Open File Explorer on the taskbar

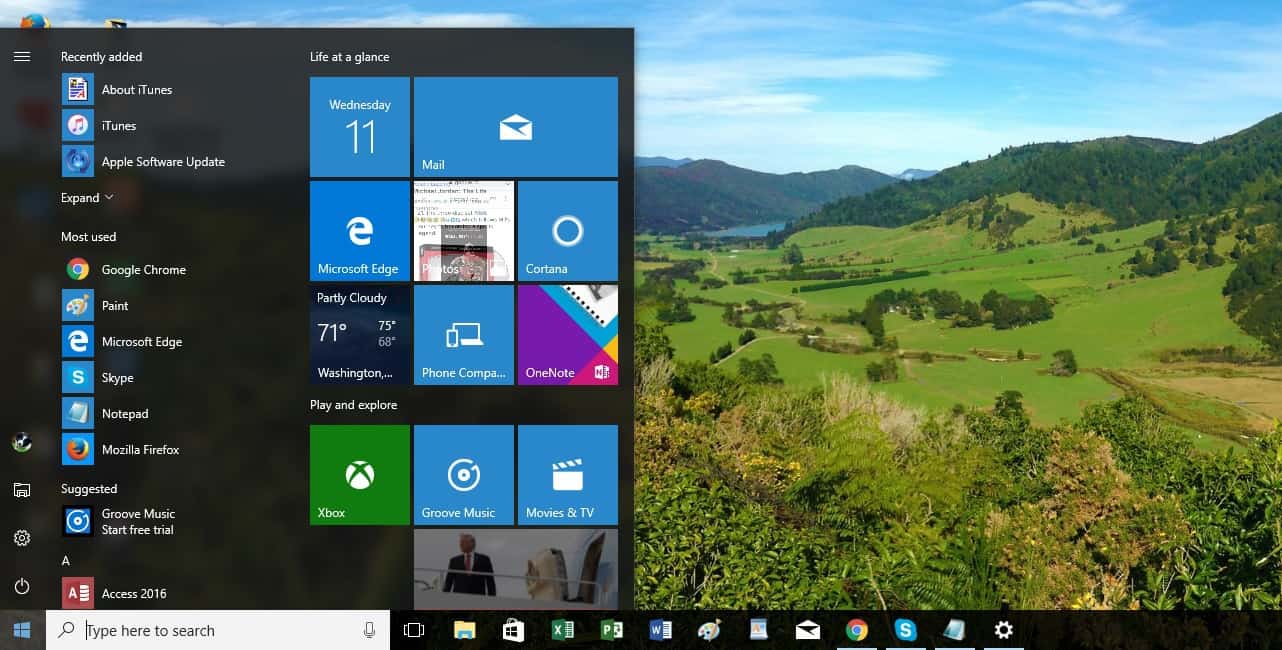(x=465, y=630)
